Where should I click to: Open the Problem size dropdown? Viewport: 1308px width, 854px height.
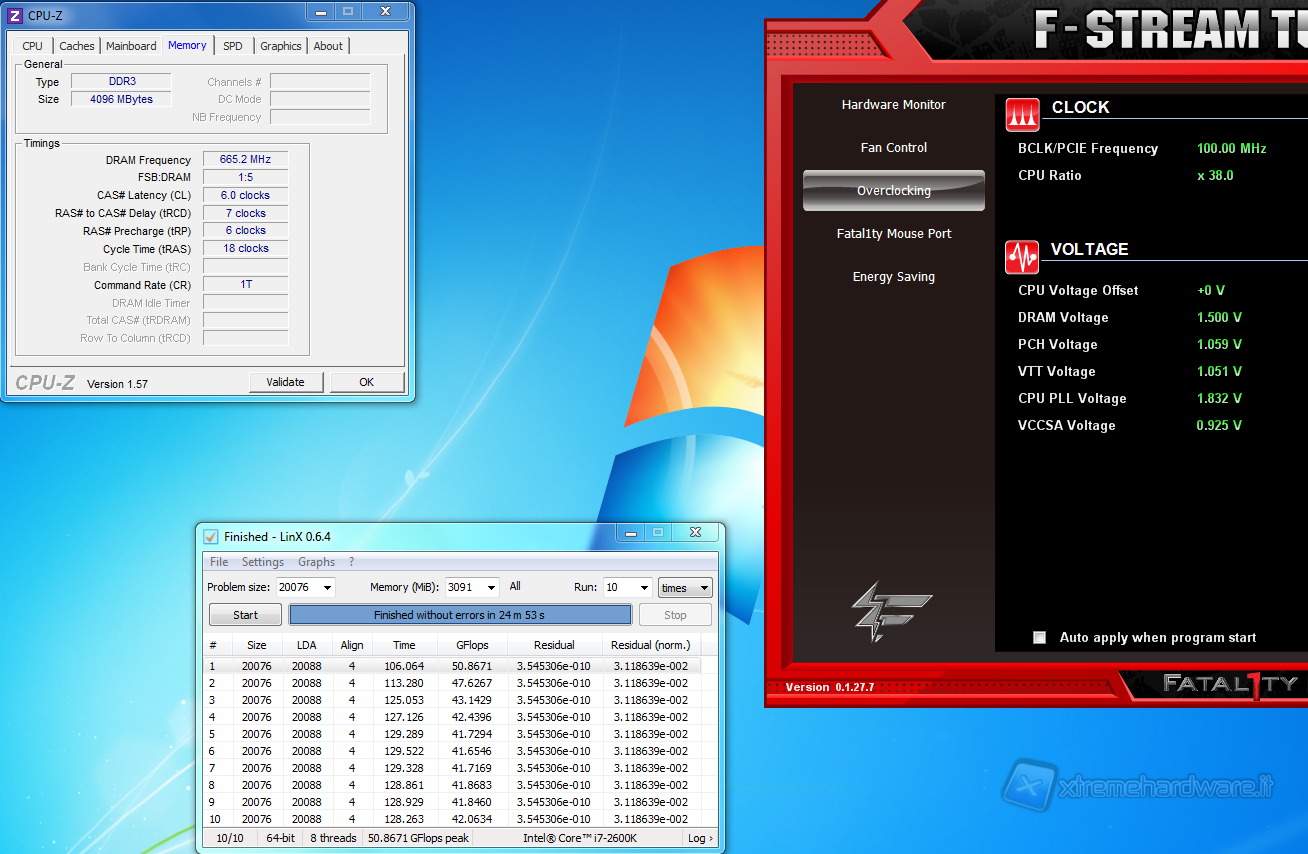point(326,588)
